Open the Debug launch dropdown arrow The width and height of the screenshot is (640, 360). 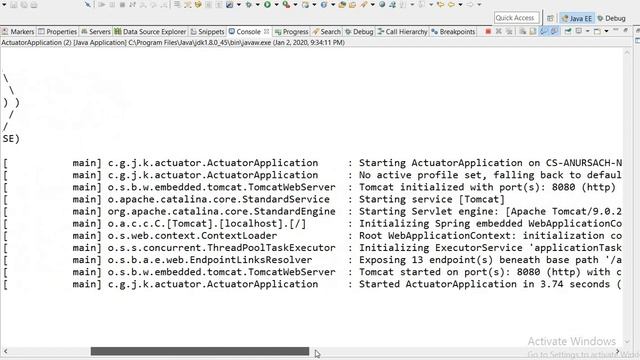point(258,4)
